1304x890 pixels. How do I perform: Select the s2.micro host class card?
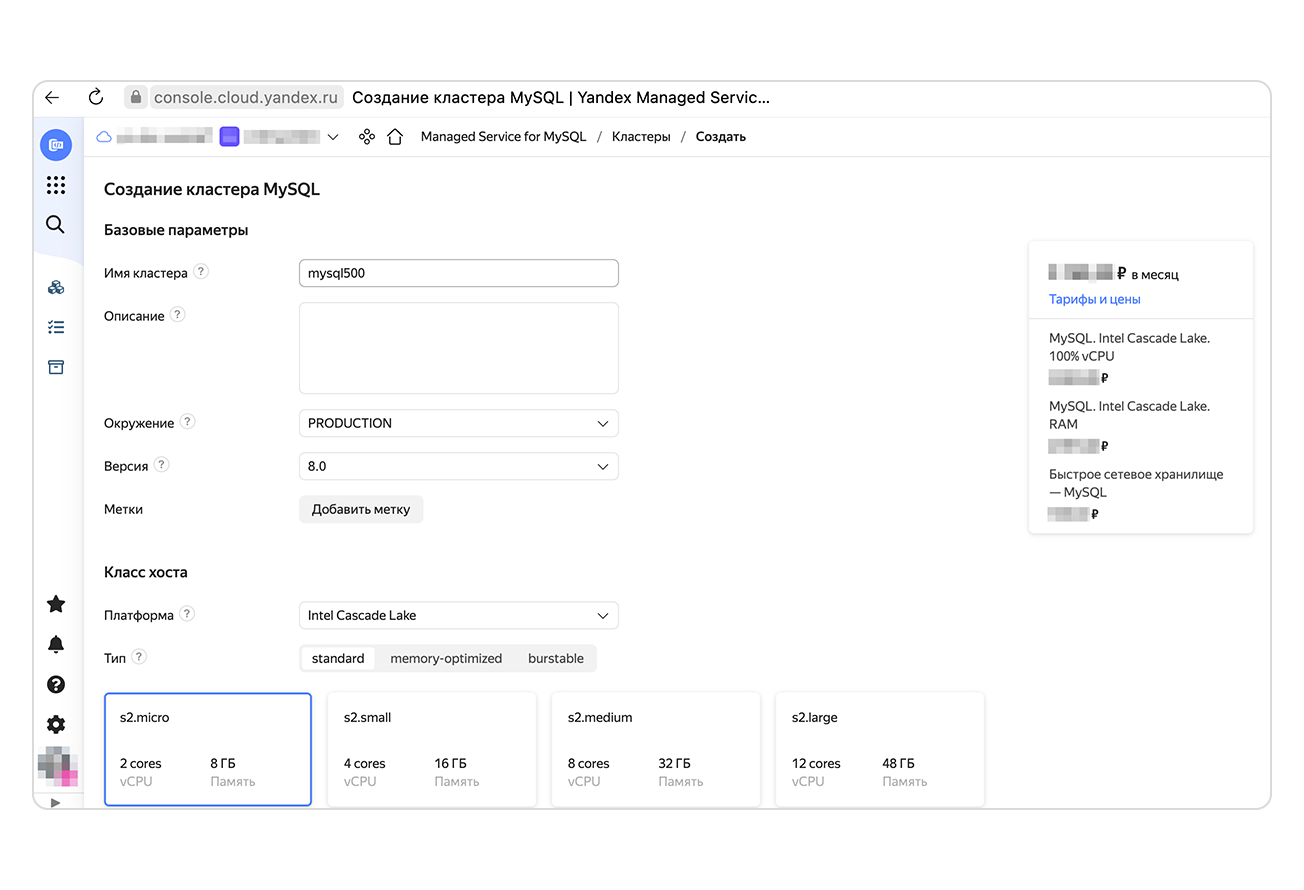(208, 750)
